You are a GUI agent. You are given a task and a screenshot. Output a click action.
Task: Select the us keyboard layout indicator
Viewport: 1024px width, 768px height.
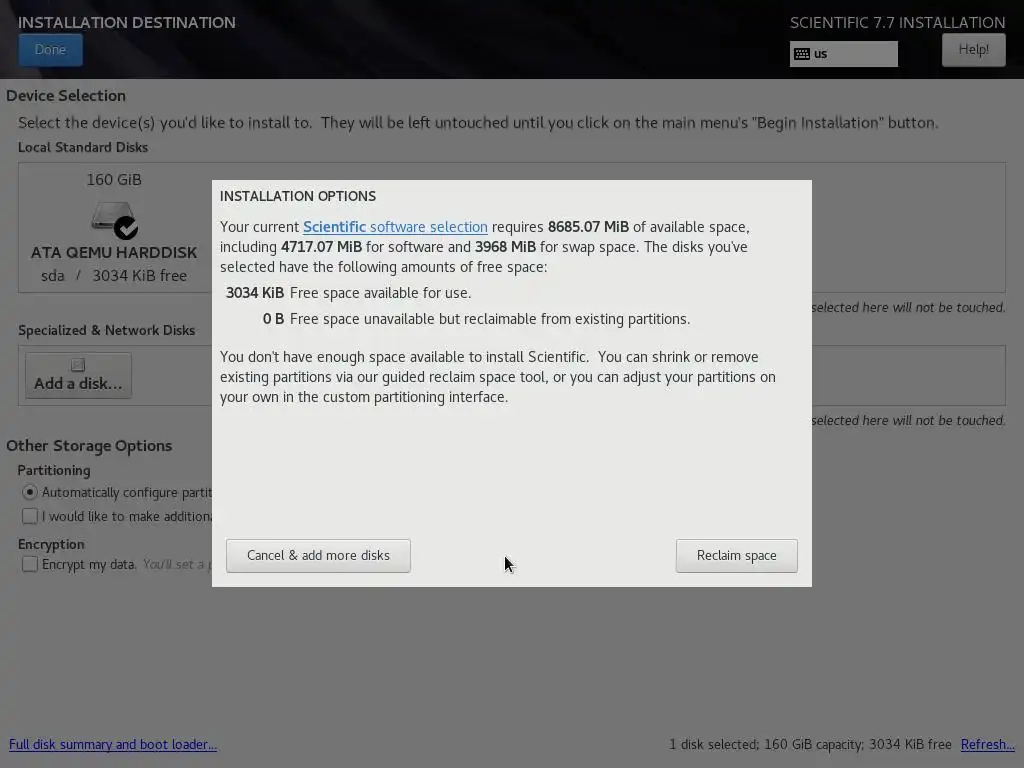tap(843, 54)
